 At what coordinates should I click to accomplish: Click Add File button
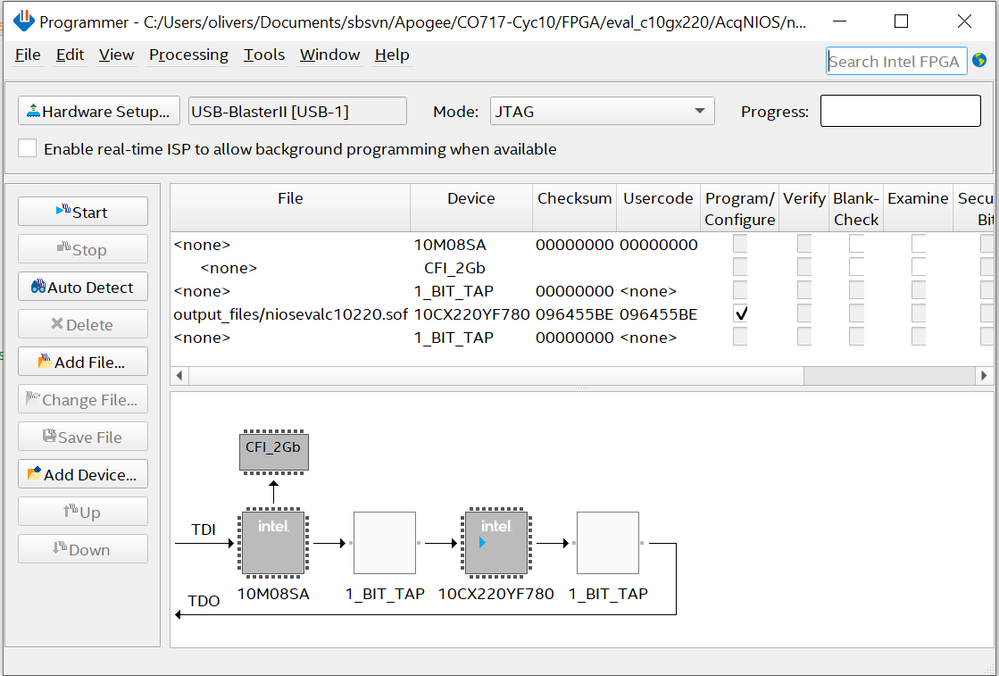83,362
